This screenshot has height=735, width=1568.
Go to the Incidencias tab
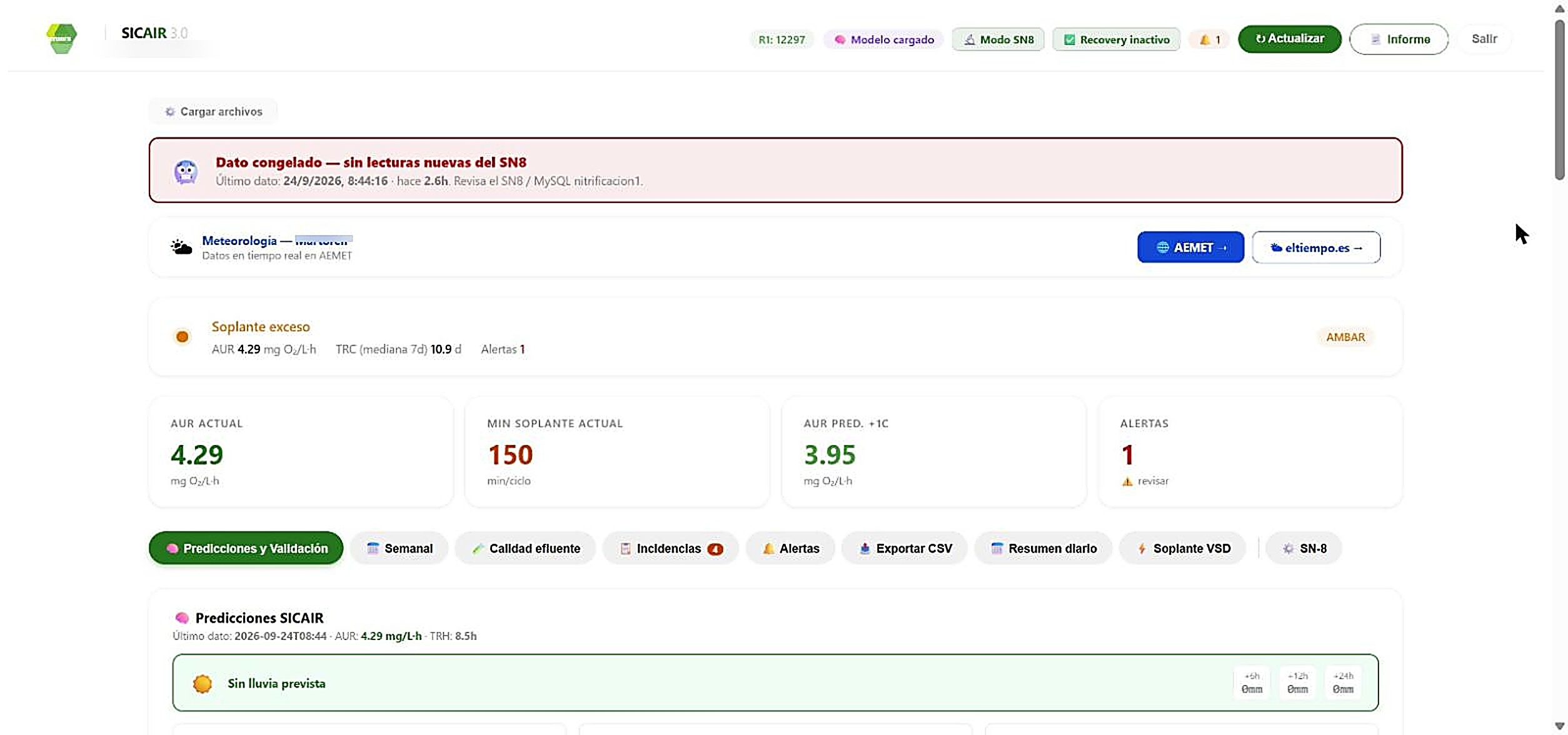(670, 548)
